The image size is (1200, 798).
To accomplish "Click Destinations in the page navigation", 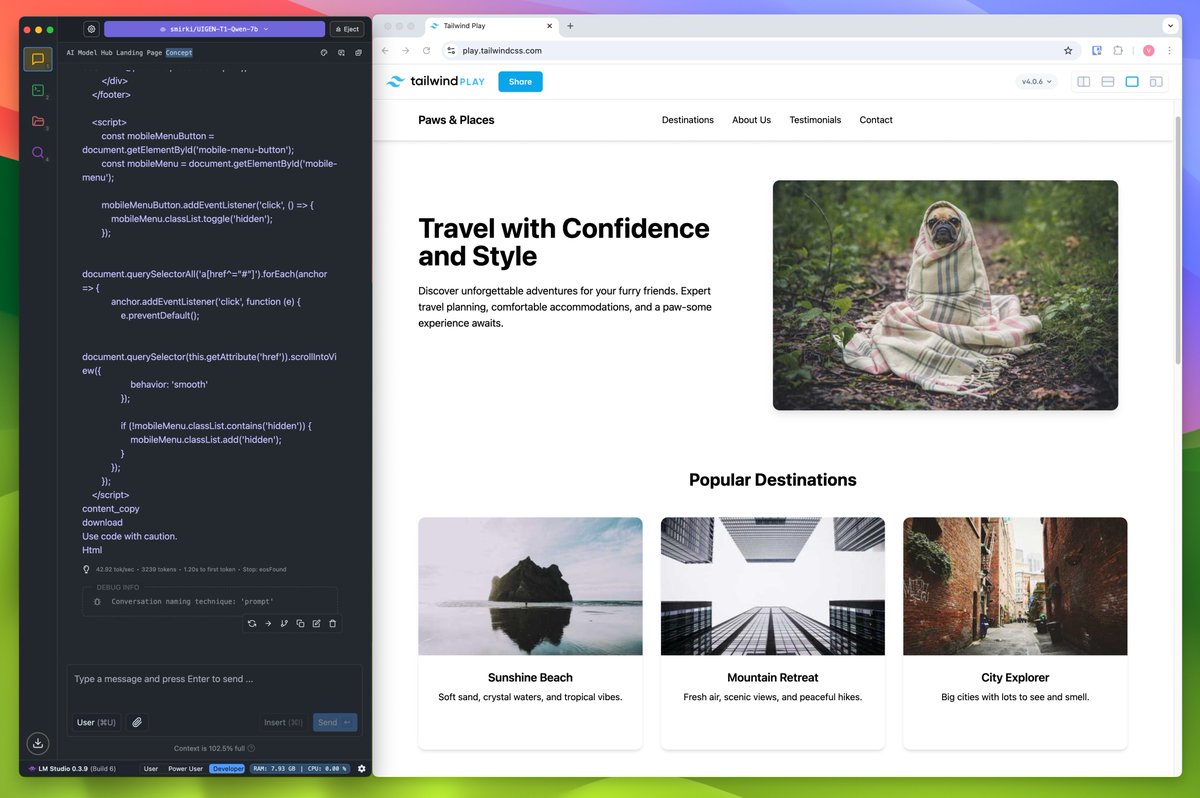I will 688,120.
